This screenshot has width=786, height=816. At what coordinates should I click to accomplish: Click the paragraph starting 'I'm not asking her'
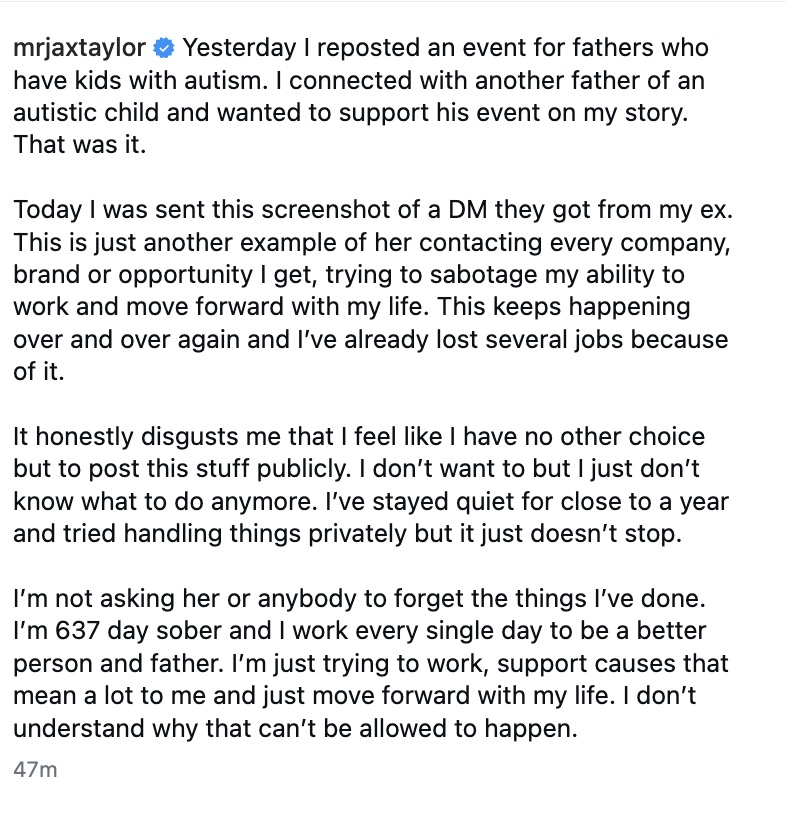pyautogui.click(x=371, y=664)
